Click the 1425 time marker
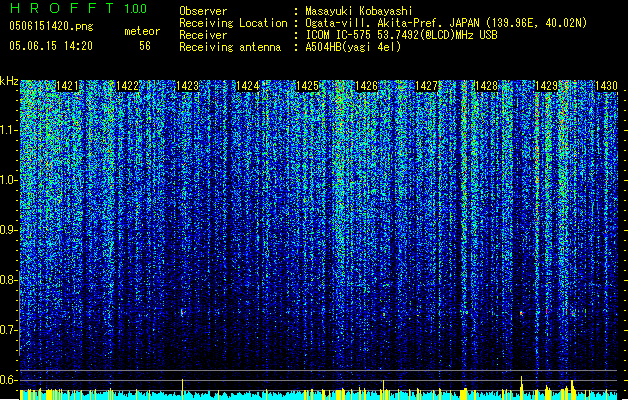 307,86
